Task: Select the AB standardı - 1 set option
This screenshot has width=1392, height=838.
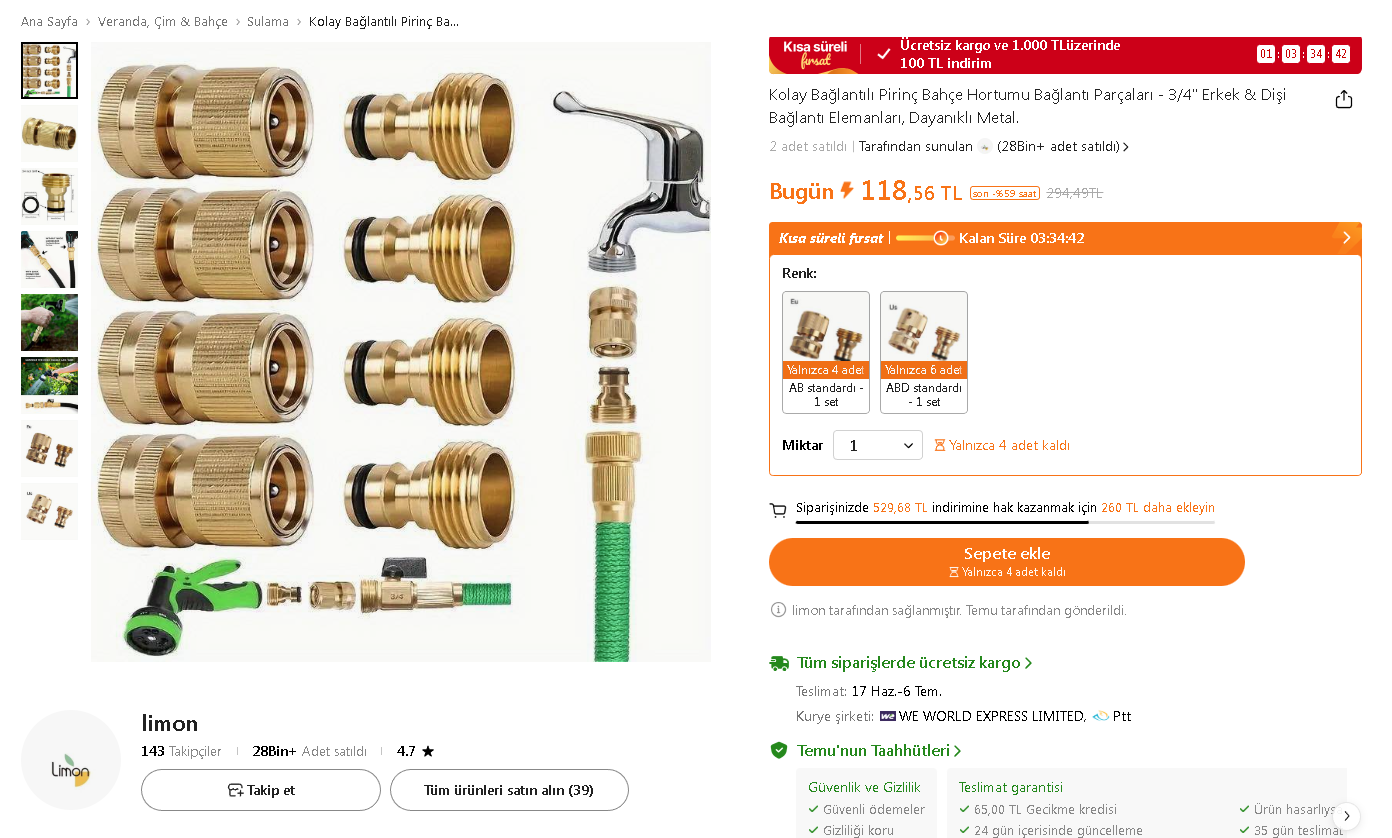Action: (826, 352)
